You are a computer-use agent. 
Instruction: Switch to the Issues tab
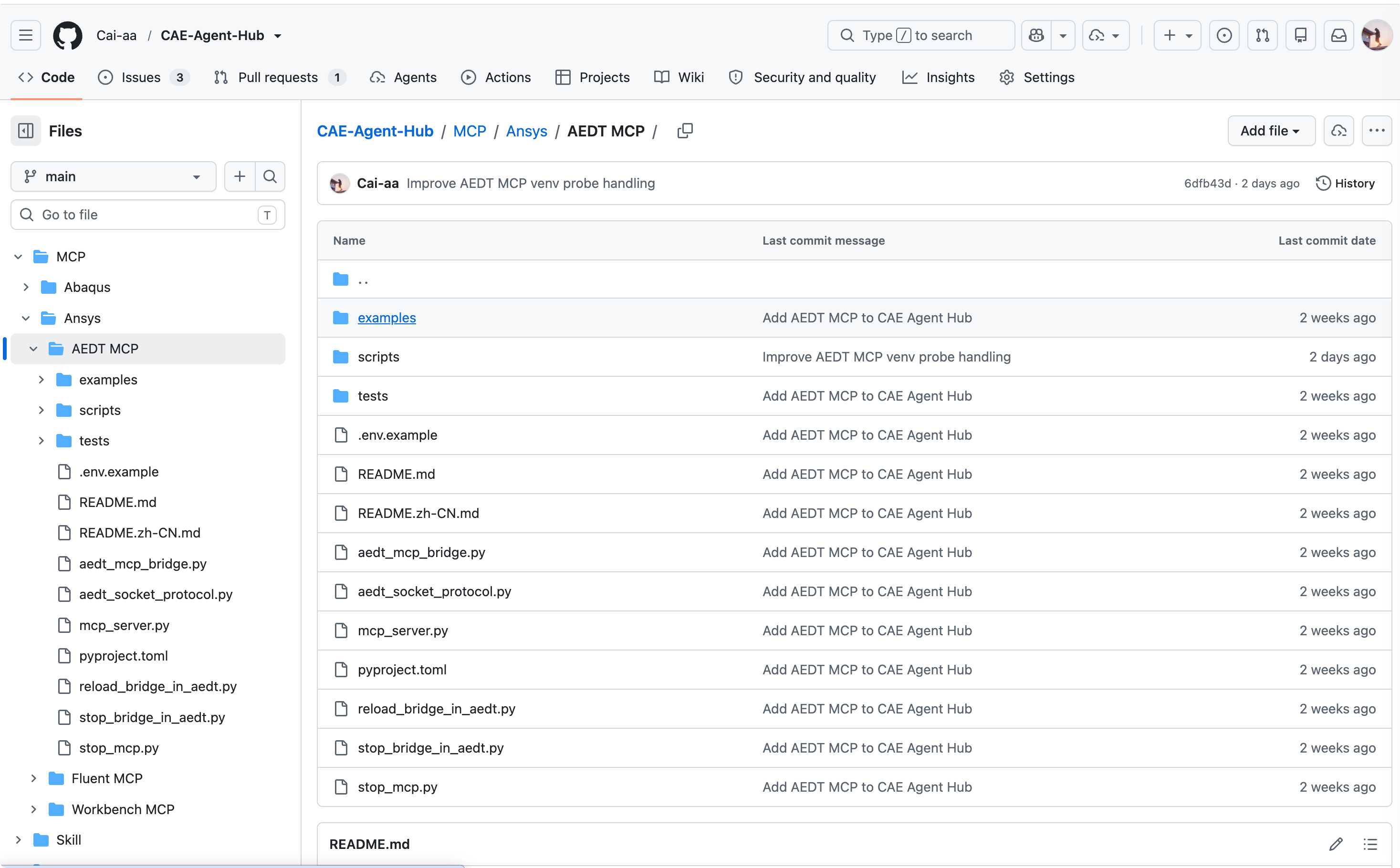143,77
